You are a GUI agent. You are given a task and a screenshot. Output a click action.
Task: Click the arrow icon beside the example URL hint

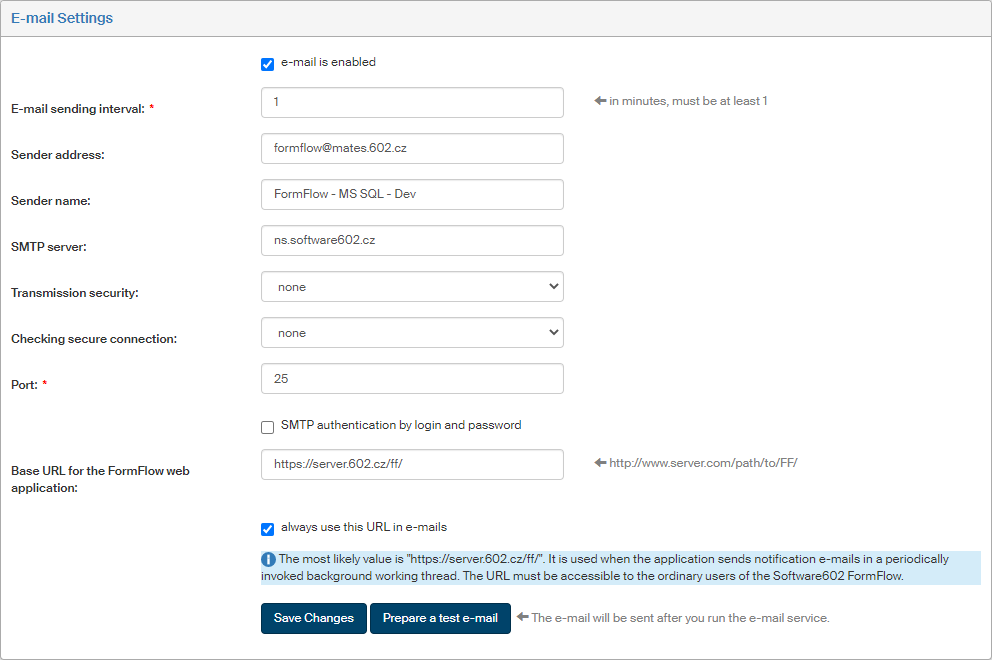600,463
